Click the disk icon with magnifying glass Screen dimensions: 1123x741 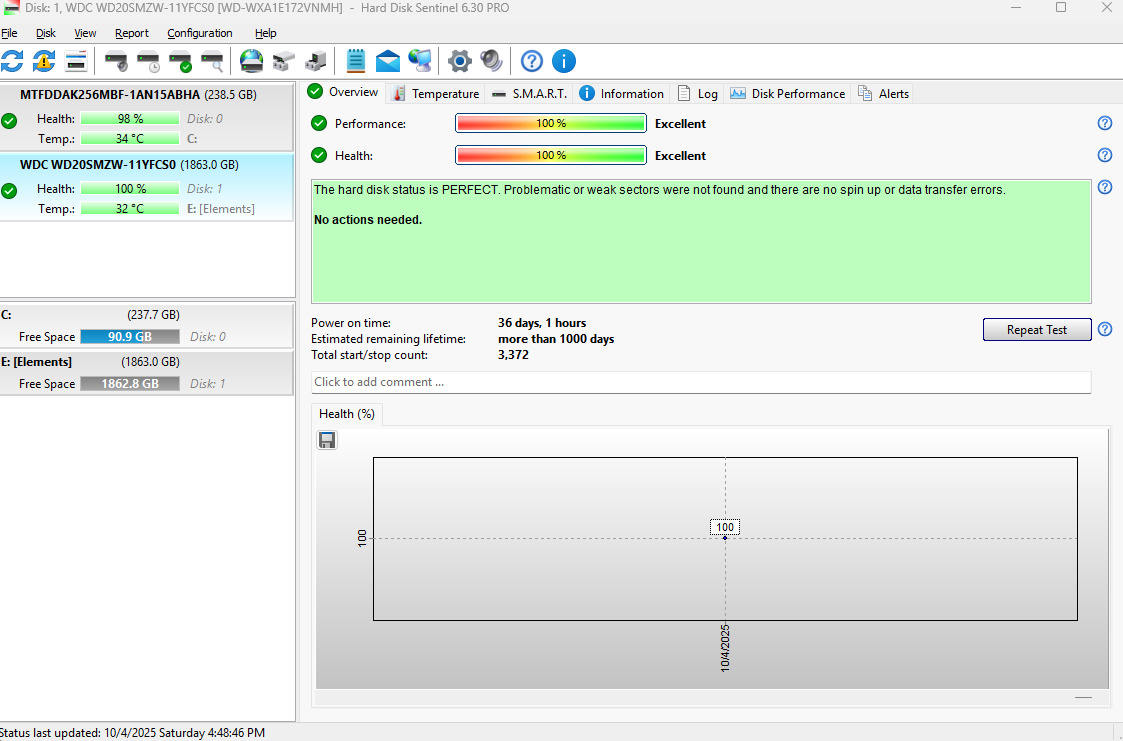tap(212, 61)
